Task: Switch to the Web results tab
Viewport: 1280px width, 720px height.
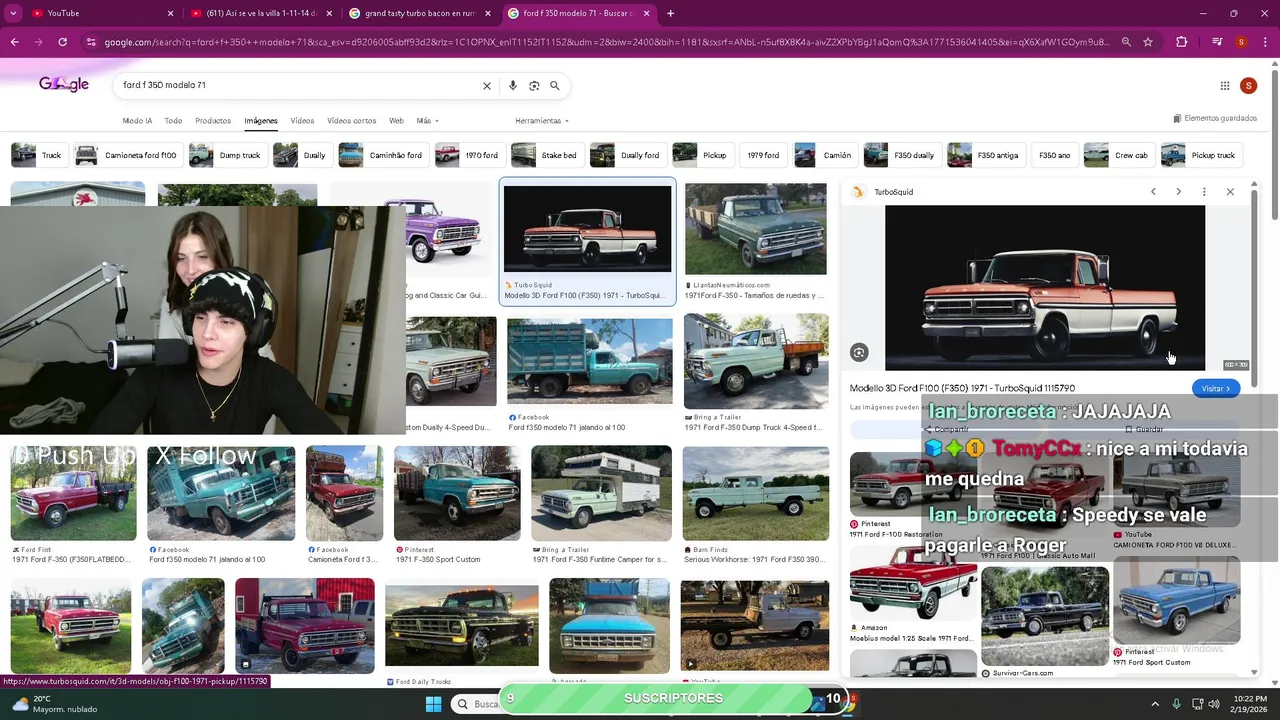Action: pos(396,121)
